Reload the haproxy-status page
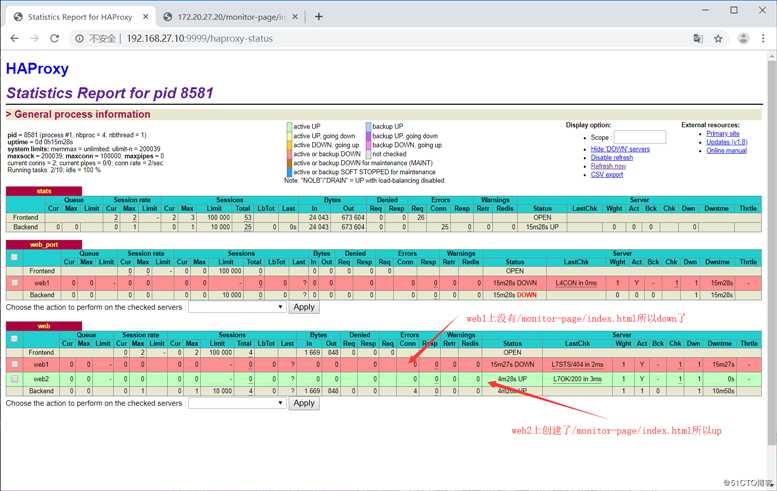The width and height of the screenshot is (777, 491). (x=55, y=38)
